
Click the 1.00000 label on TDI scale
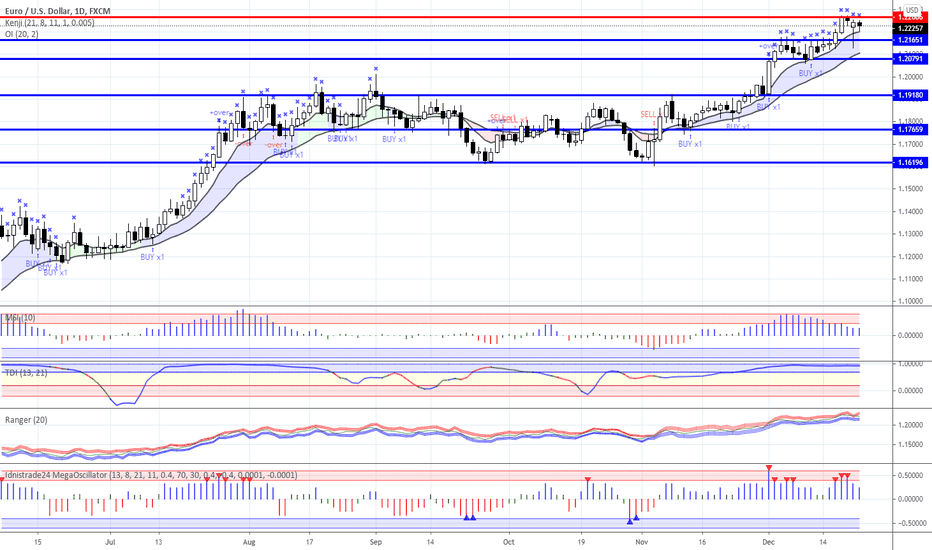(x=911, y=363)
